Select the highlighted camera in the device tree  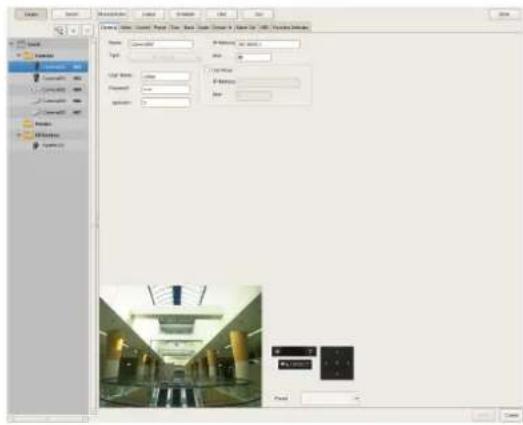click(x=48, y=67)
